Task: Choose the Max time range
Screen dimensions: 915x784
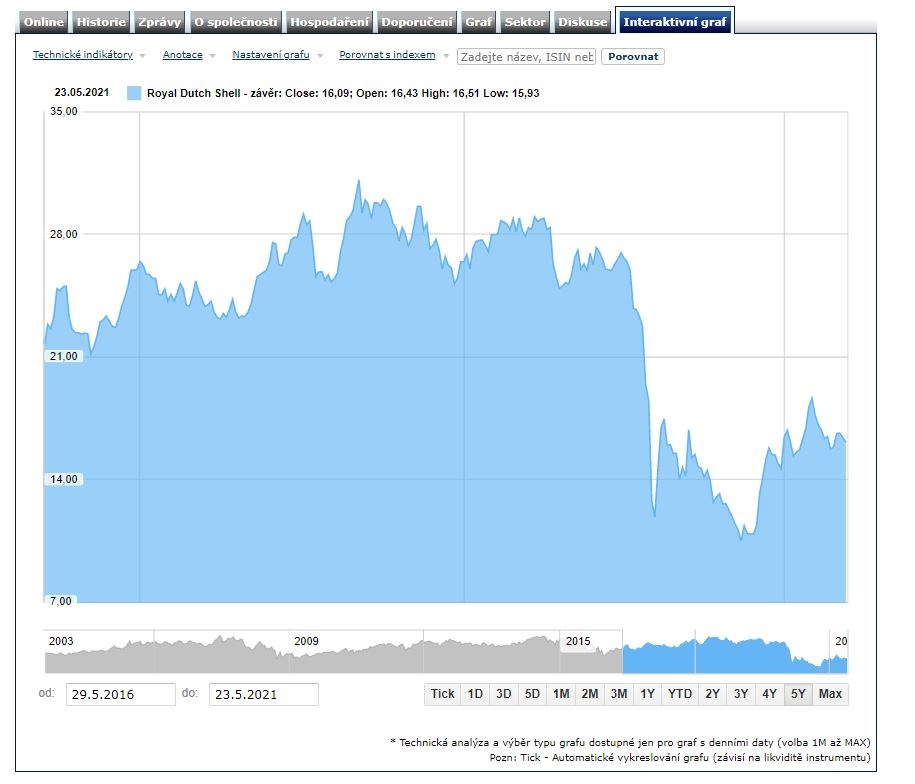Action: click(830, 694)
